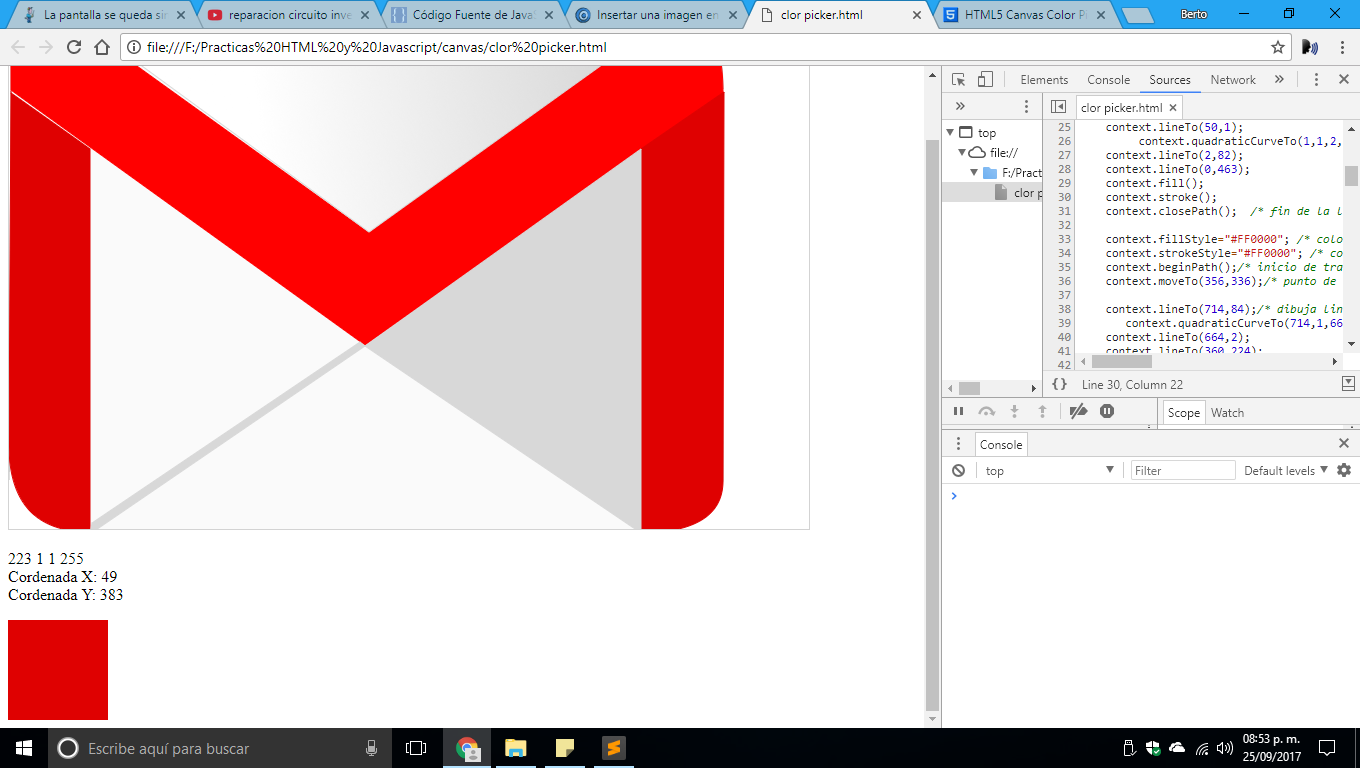Open Sublime Text from the taskbar
This screenshot has height=768, width=1360.
coord(613,748)
